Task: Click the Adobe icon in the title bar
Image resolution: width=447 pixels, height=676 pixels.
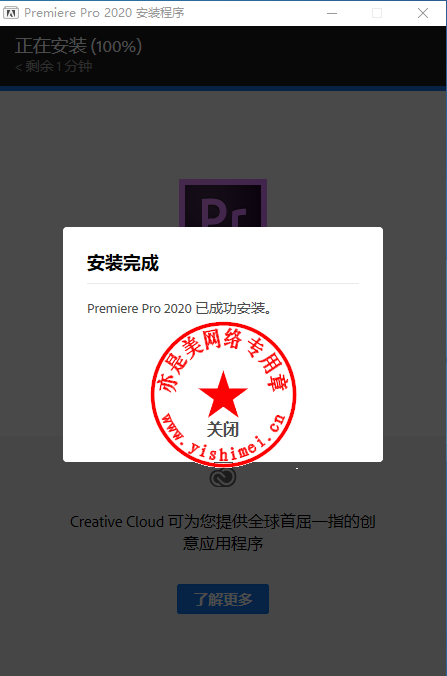Action: [11, 13]
